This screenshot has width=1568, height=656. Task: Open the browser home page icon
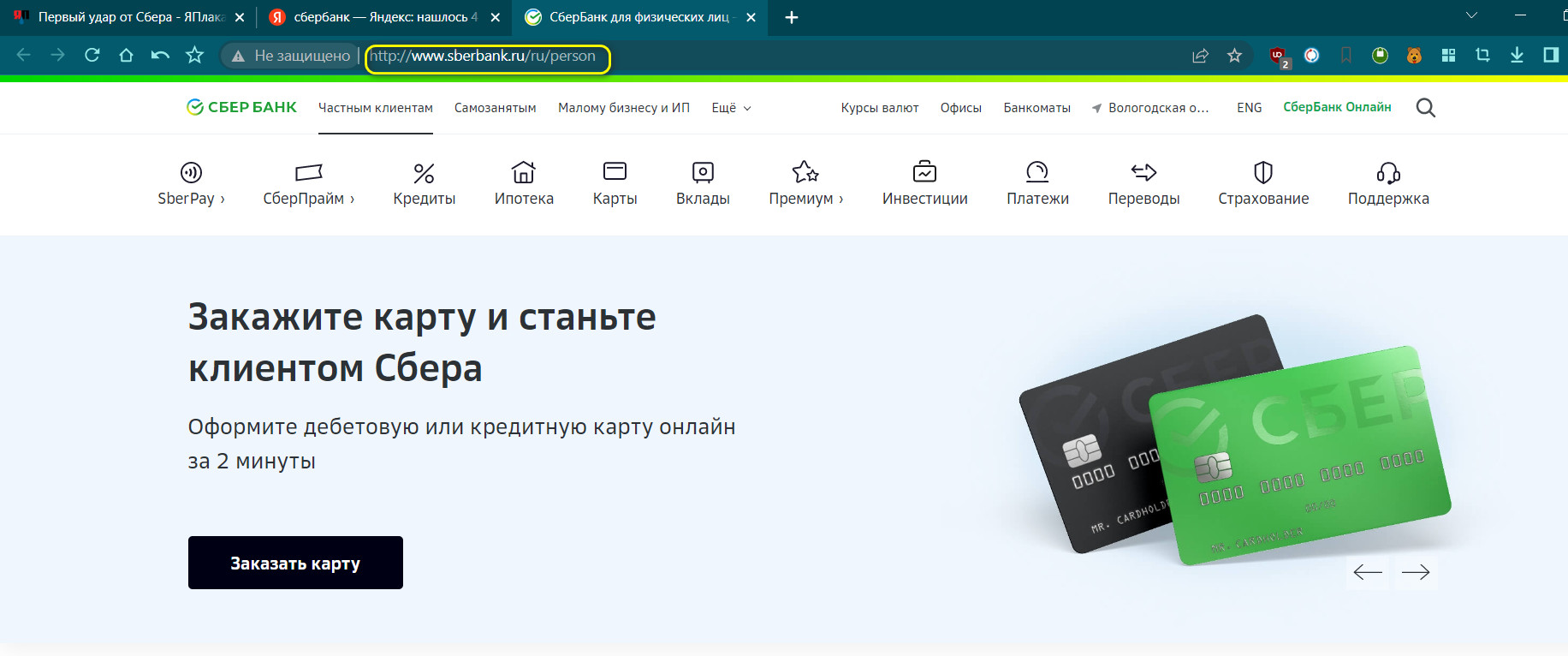(x=126, y=56)
